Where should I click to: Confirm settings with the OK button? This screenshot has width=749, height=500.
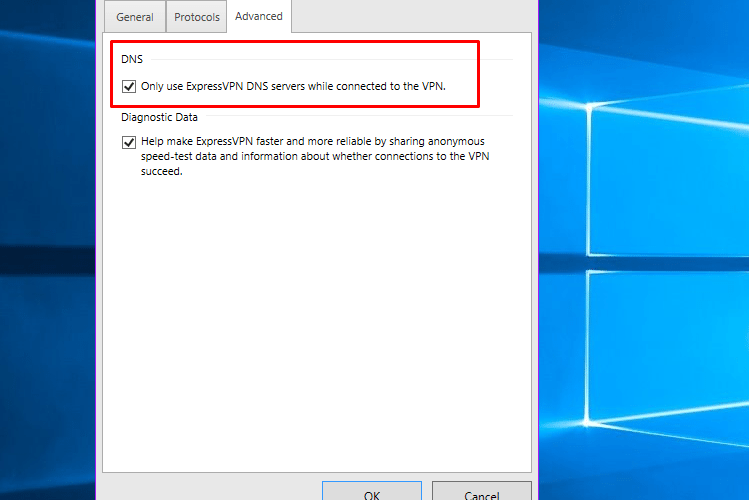pos(372,492)
